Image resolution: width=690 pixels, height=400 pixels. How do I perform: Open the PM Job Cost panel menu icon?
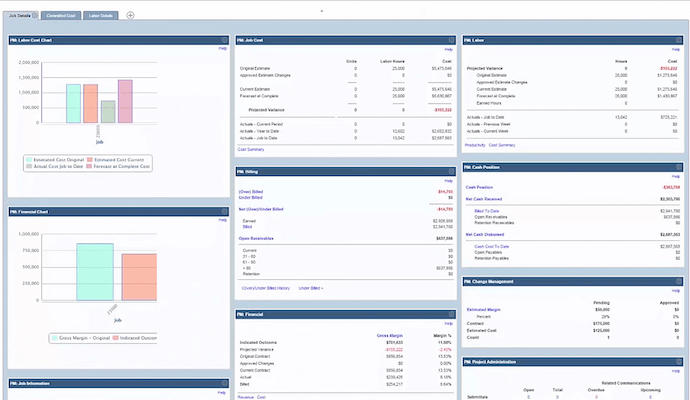(451, 40)
